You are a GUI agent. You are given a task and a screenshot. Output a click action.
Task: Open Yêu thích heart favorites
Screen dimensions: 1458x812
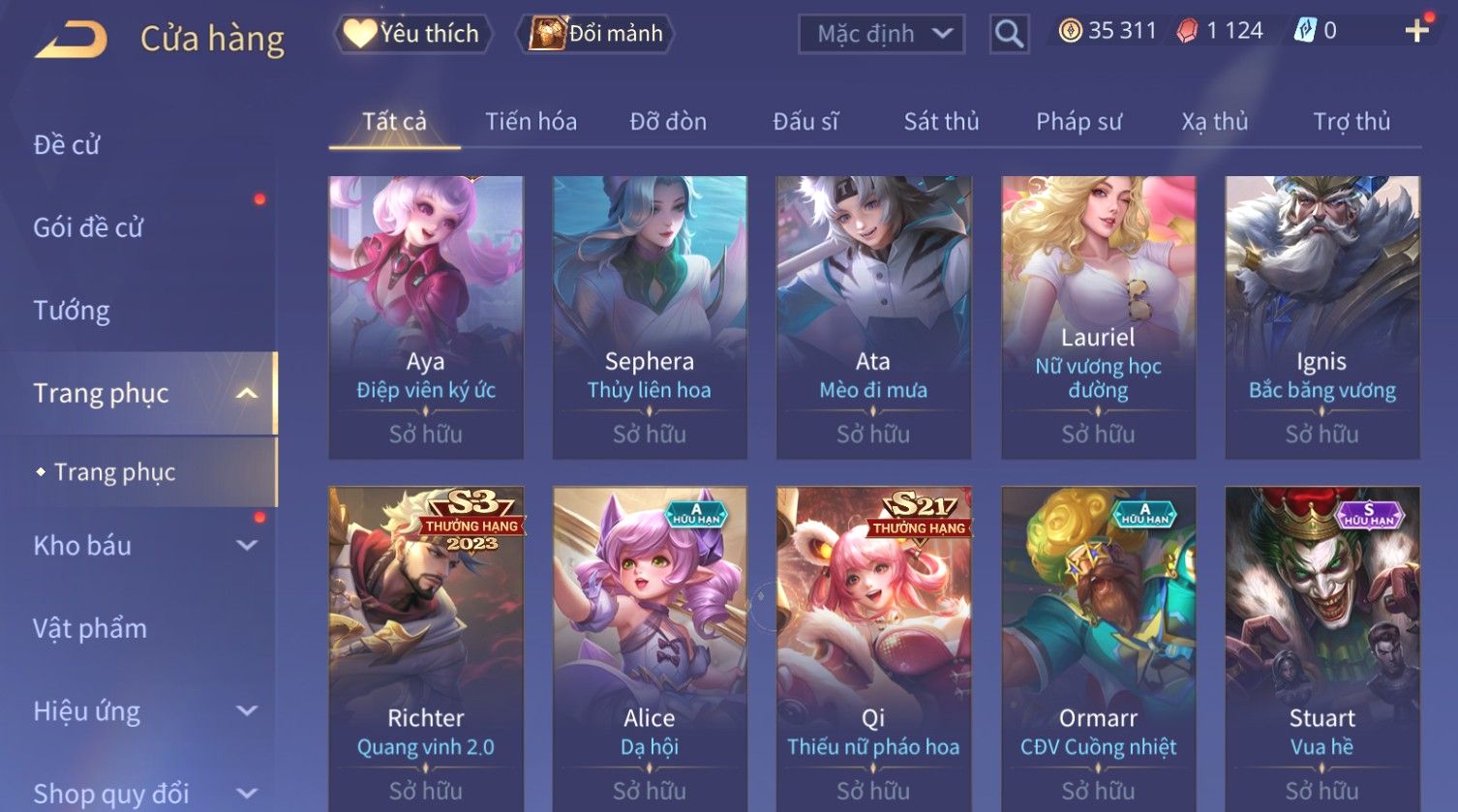point(412,34)
